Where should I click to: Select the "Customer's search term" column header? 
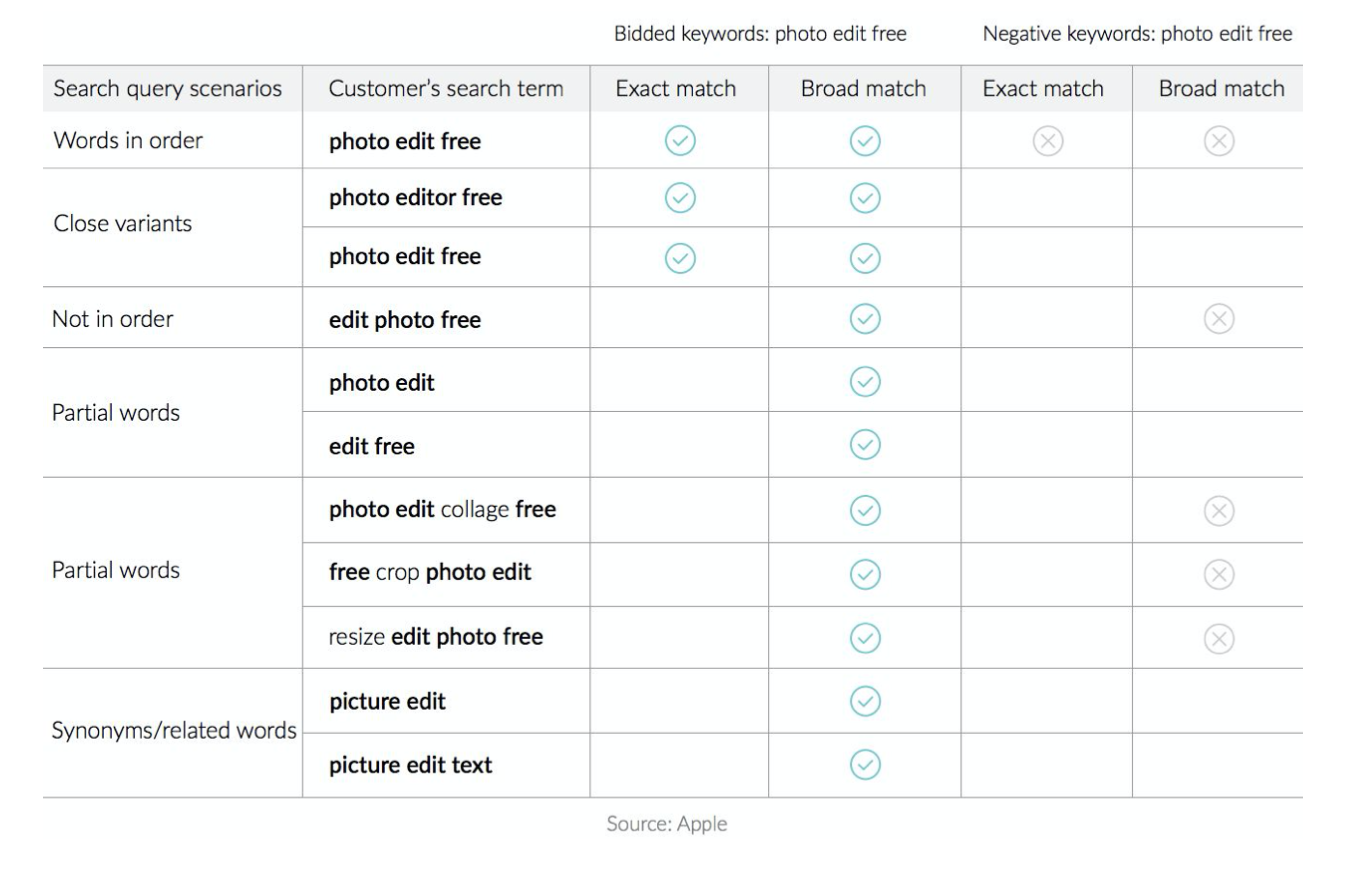coord(446,89)
